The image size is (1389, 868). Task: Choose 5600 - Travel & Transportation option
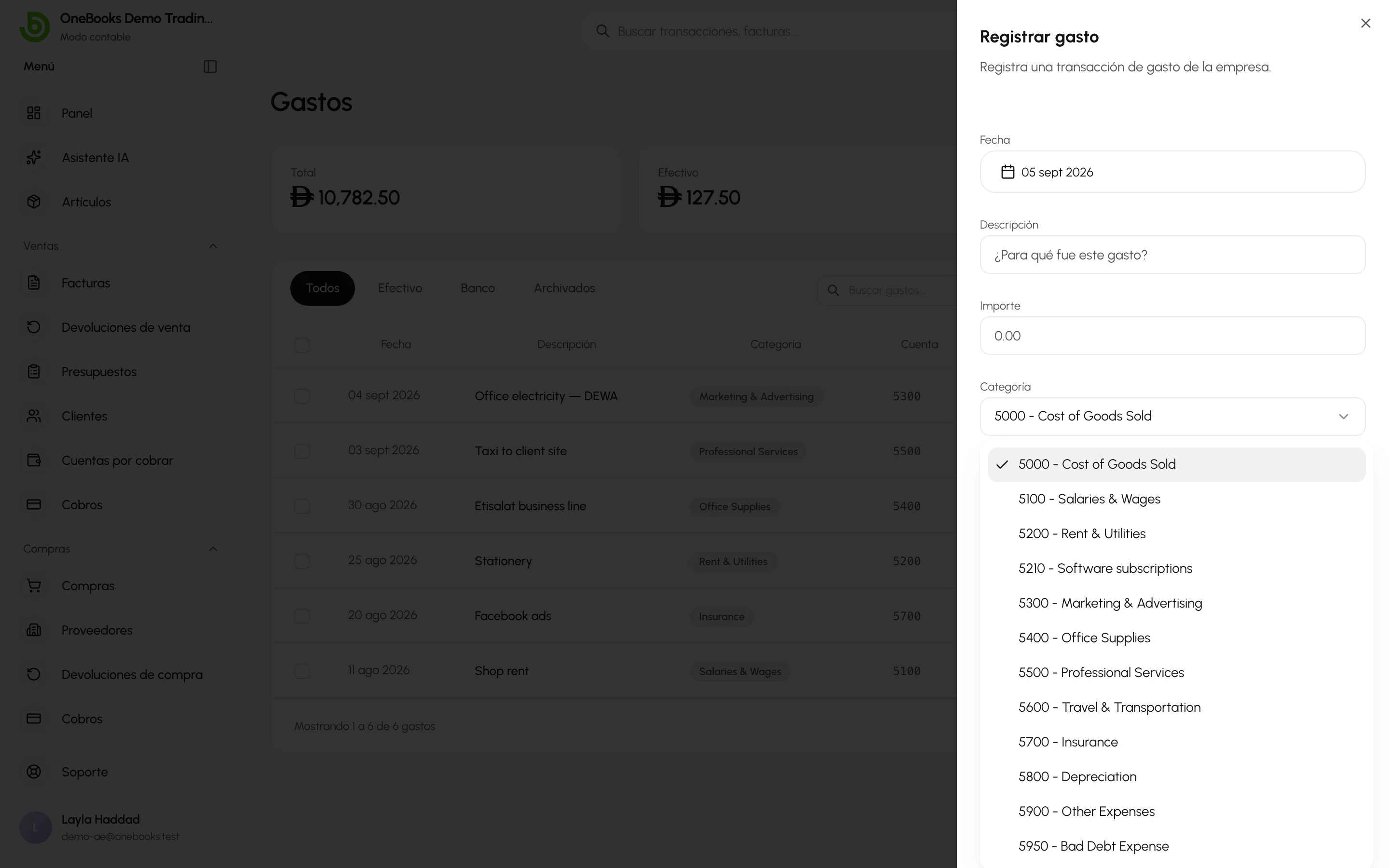[x=1176, y=707]
